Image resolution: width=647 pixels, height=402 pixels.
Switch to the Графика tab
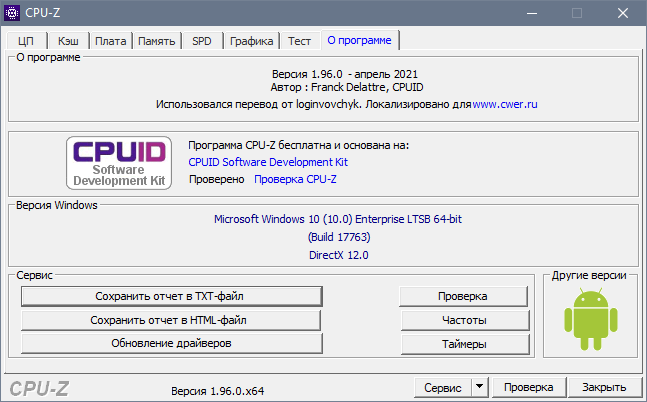251,41
